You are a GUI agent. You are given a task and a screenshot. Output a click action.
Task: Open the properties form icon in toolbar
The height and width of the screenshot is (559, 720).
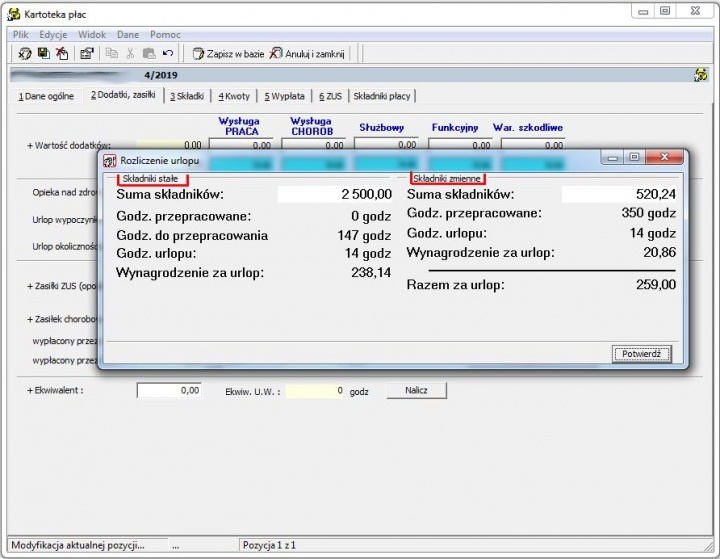point(87,53)
